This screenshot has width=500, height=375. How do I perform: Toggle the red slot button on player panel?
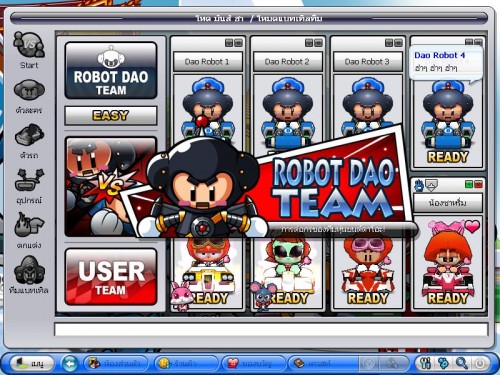[478, 184]
